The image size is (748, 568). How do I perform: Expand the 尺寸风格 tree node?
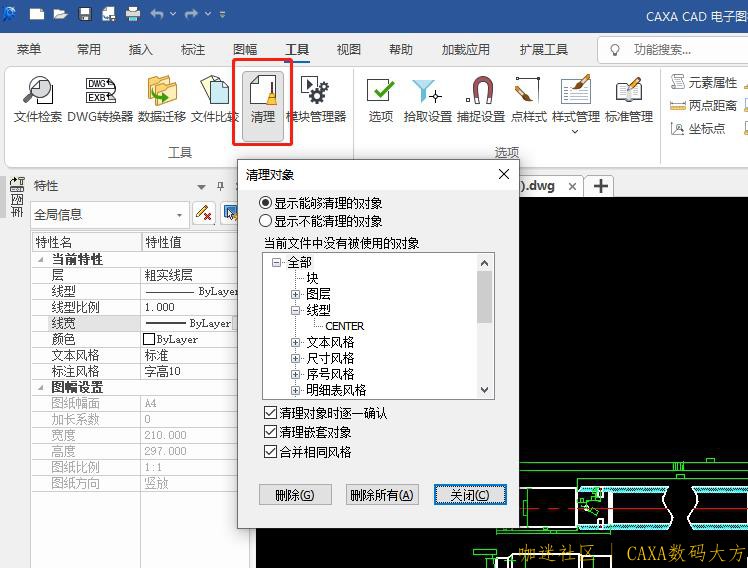(x=295, y=358)
